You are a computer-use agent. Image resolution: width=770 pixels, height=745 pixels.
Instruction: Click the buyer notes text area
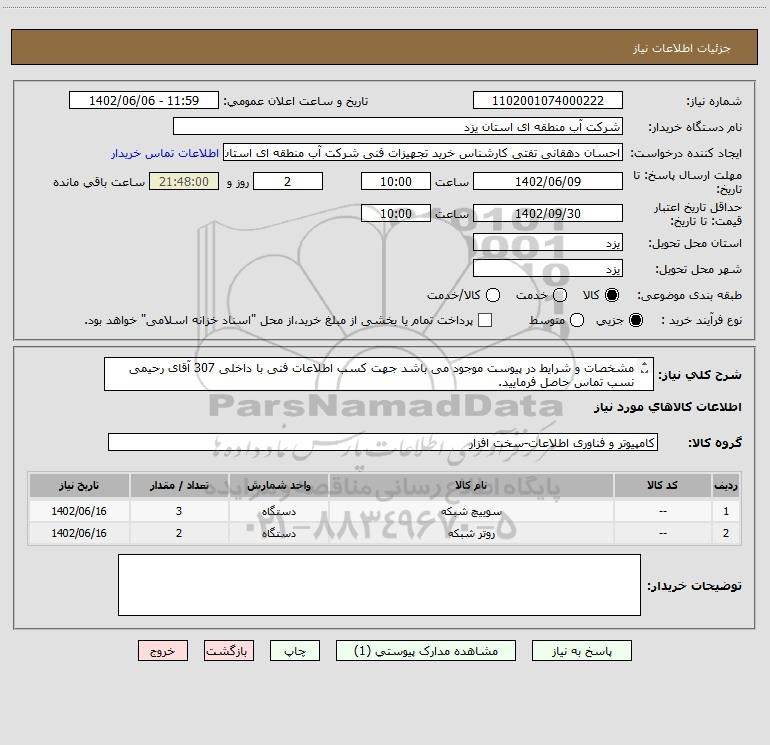[x=379, y=584]
